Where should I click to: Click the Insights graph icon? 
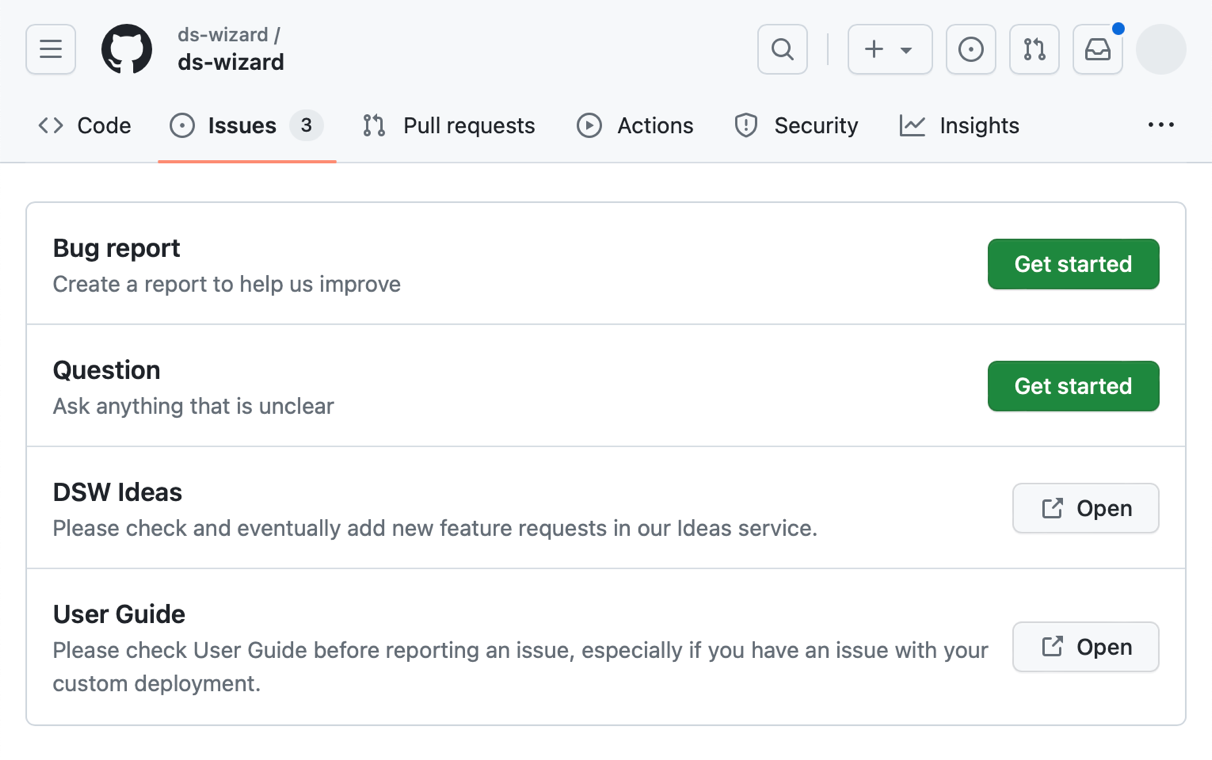[x=912, y=125]
